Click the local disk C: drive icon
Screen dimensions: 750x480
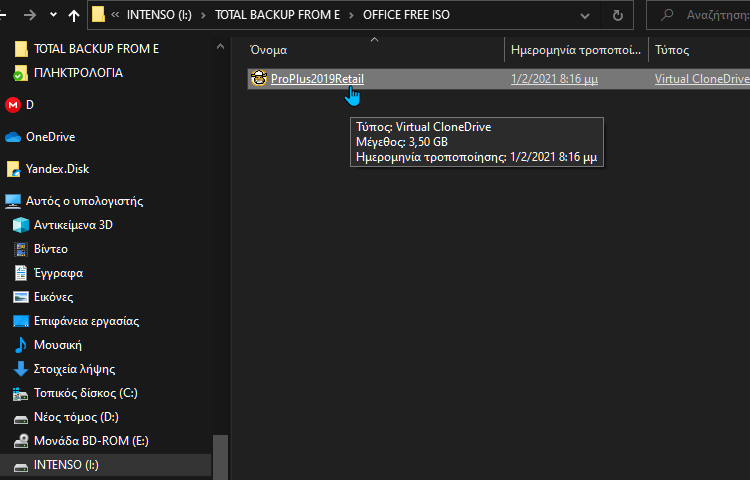pyautogui.click(x=21, y=393)
